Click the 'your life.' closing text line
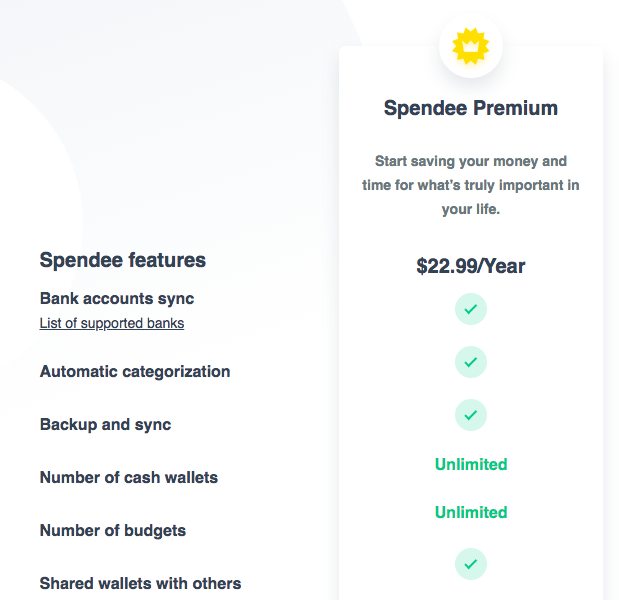Screen dimensions: 619x600 (470, 209)
